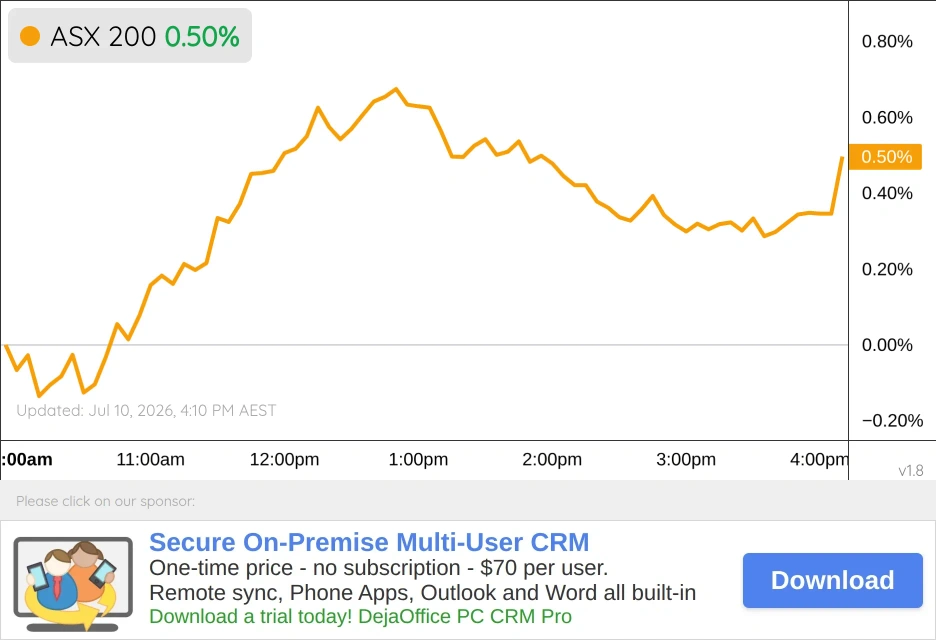Click the green 0.50% change value
The width and height of the screenshot is (936, 640).
[202, 37]
